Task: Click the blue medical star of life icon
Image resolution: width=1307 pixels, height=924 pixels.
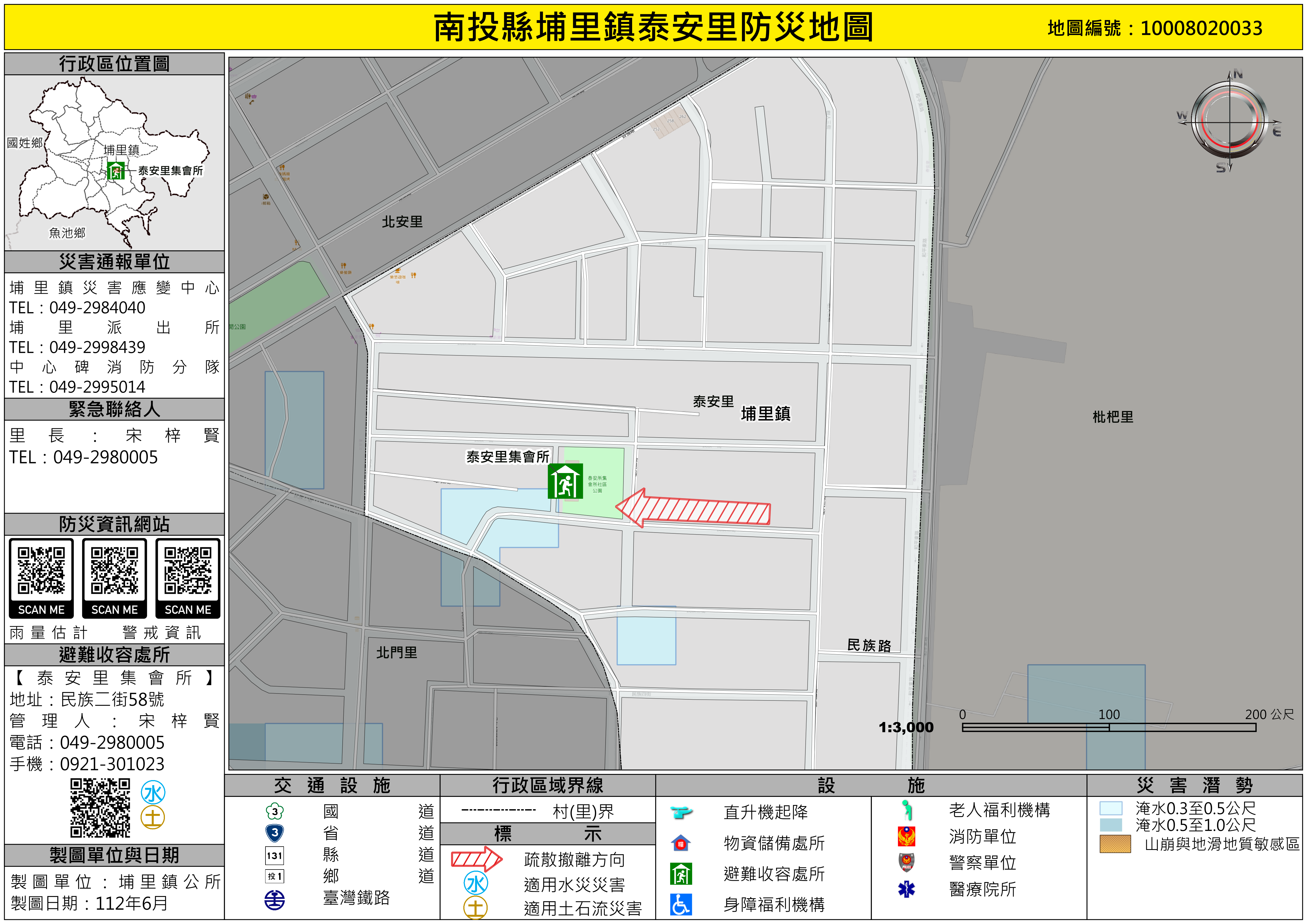Action: coord(906,889)
